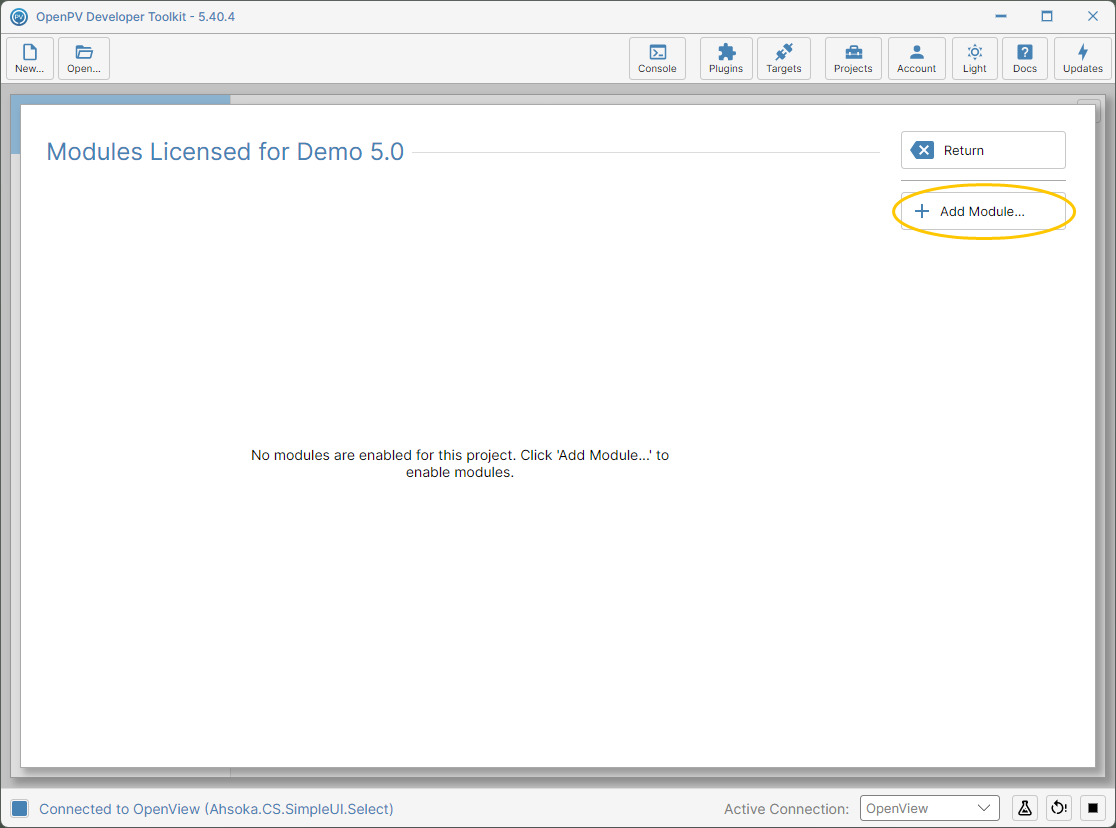Click the 'No modules are enabled' message
The width and height of the screenshot is (1116, 828).
coord(460,463)
